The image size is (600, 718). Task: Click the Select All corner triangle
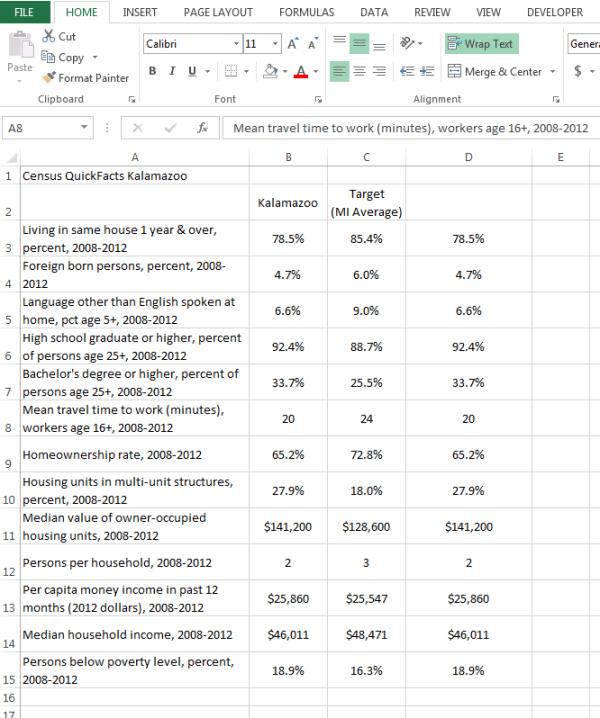point(11,158)
